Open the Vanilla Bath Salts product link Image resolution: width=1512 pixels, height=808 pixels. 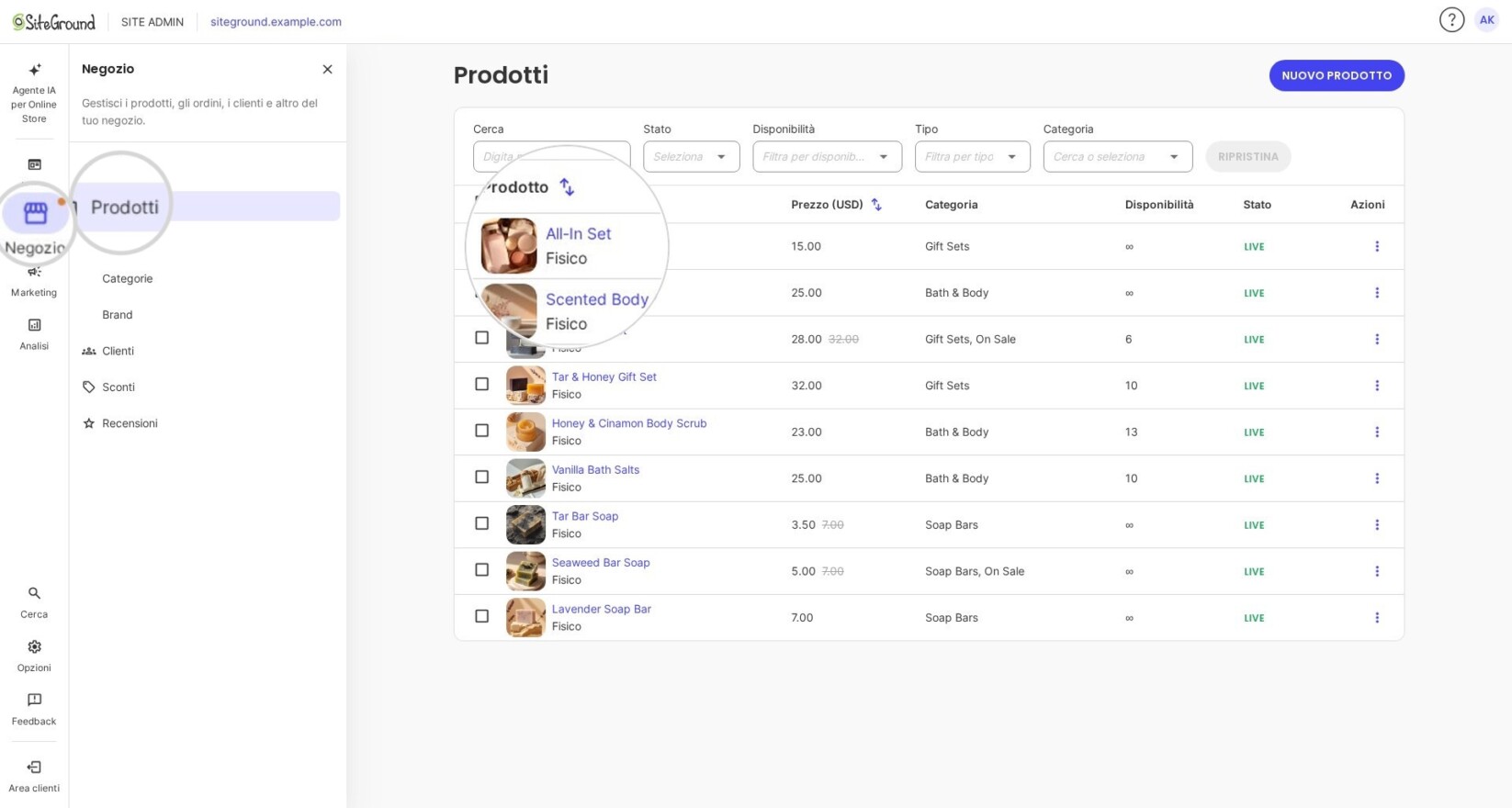(x=595, y=469)
